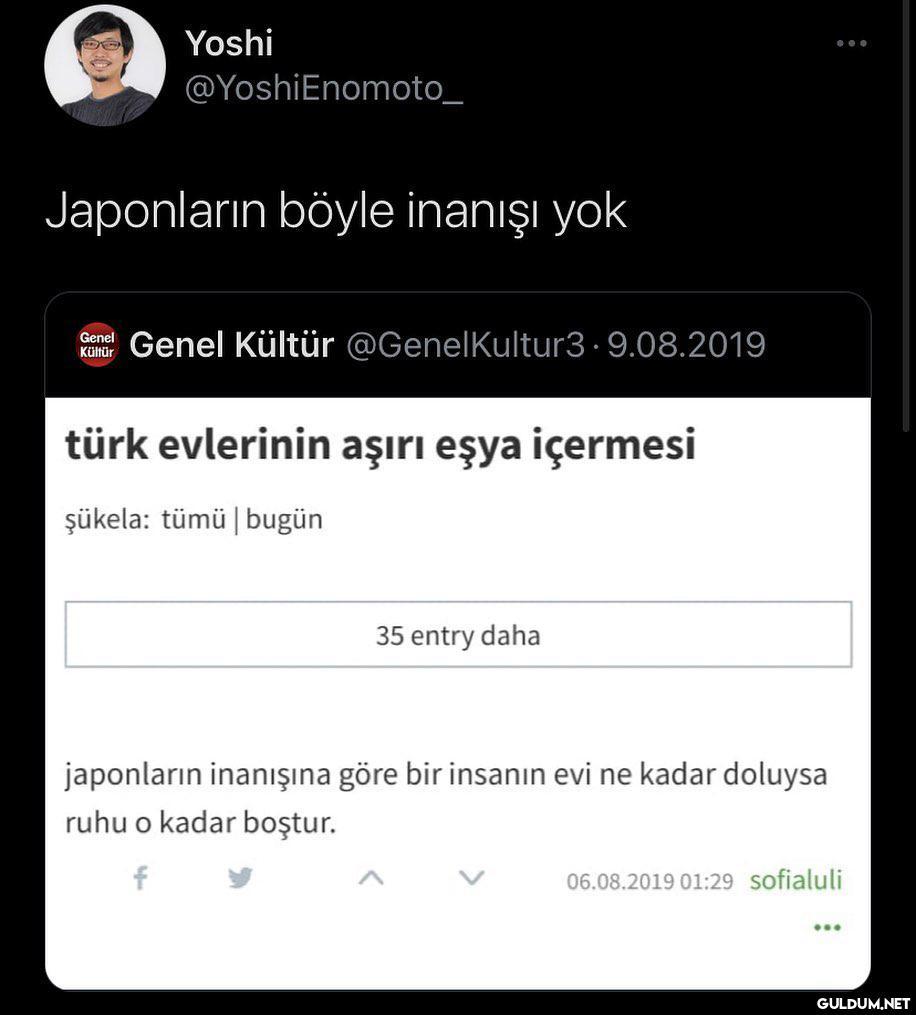Click the quoted tweet date 9.08.2019
This screenshot has width=916, height=1015.
tap(686, 345)
